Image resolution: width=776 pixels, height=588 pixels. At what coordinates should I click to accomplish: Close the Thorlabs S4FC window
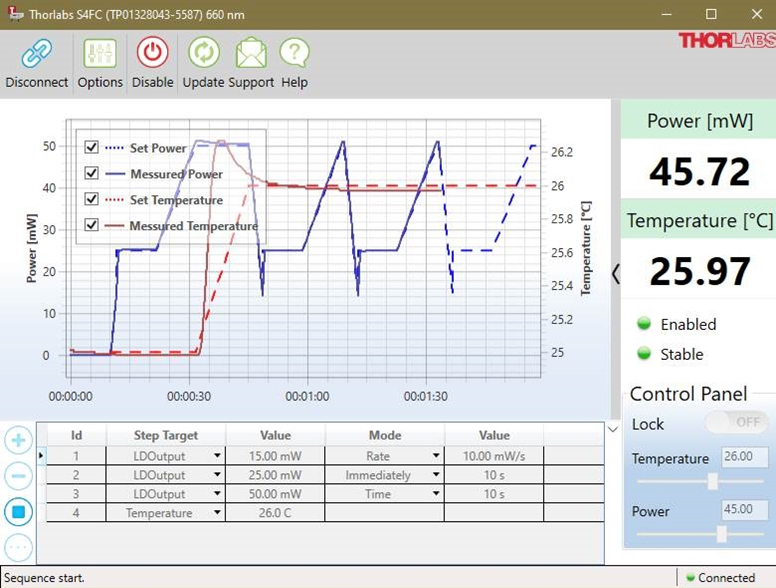pyautogui.click(x=757, y=14)
